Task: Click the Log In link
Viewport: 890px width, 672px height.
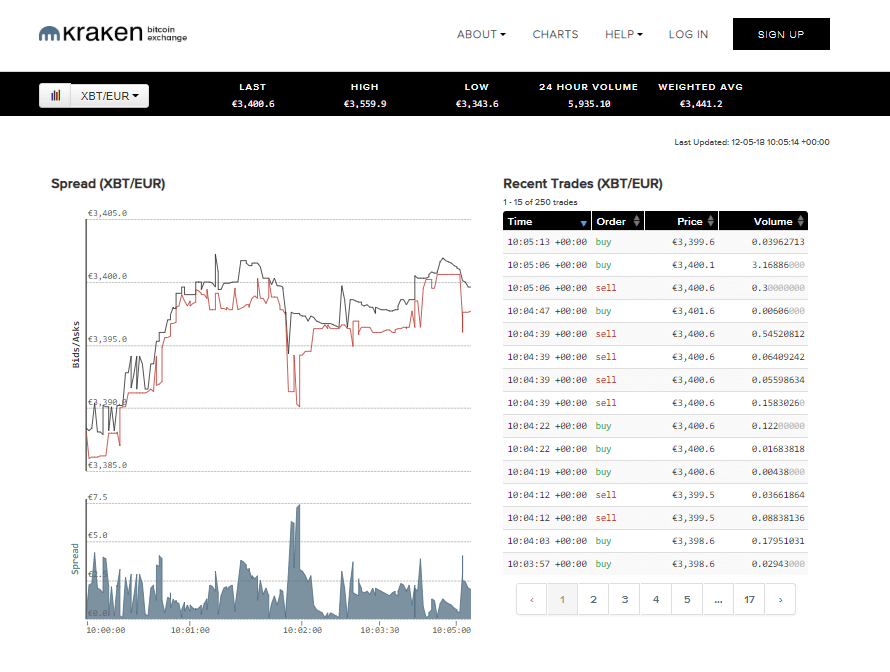Action: pos(688,34)
